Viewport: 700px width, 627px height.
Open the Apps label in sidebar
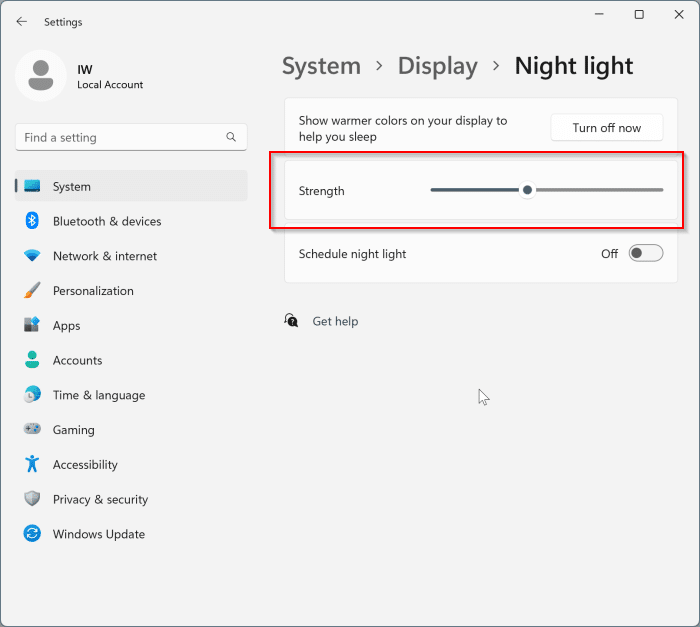[67, 326]
